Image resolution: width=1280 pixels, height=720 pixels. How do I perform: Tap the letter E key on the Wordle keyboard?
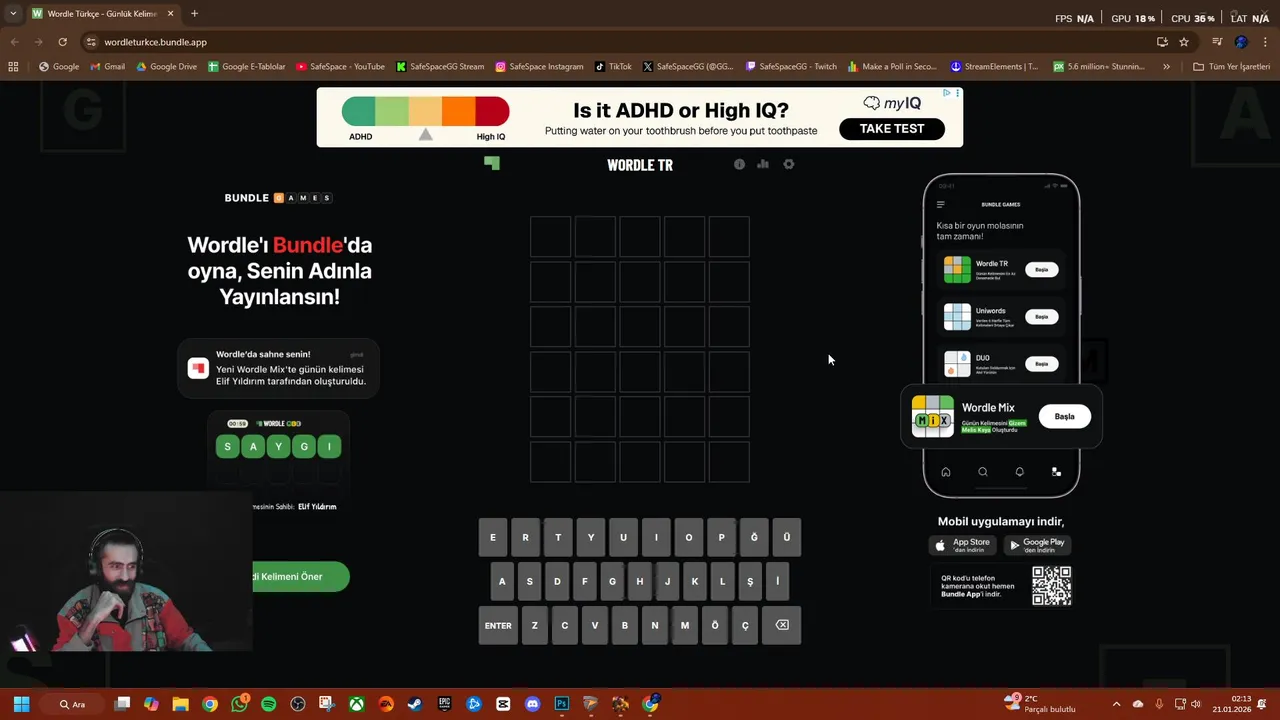(x=492, y=537)
